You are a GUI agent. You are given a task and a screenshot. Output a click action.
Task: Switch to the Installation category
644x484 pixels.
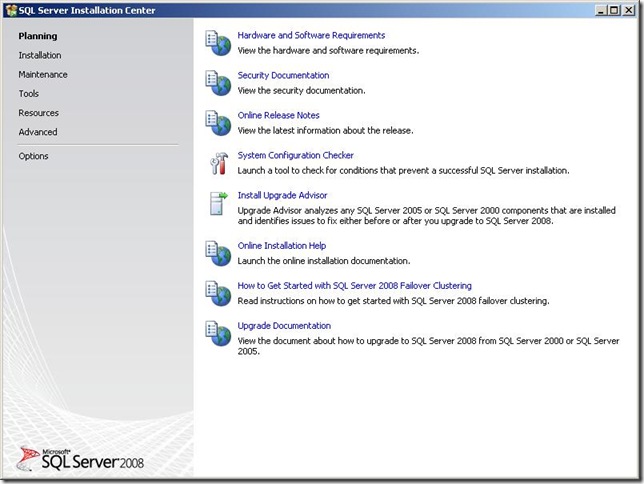tap(40, 55)
